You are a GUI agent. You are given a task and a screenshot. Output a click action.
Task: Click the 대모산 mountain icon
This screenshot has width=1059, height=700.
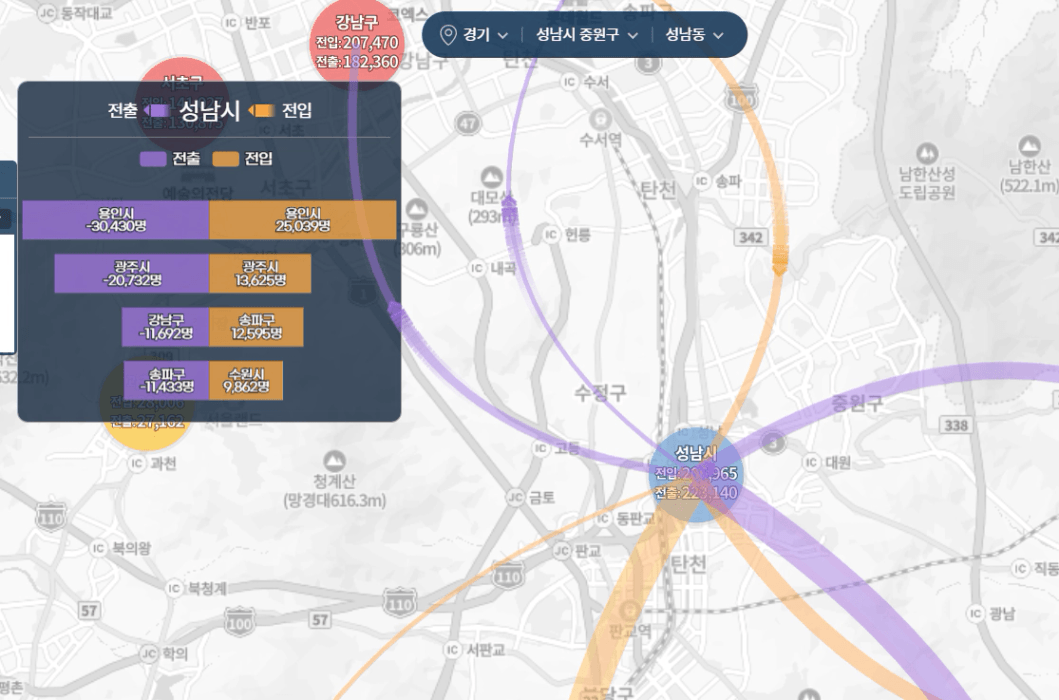coord(492,177)
